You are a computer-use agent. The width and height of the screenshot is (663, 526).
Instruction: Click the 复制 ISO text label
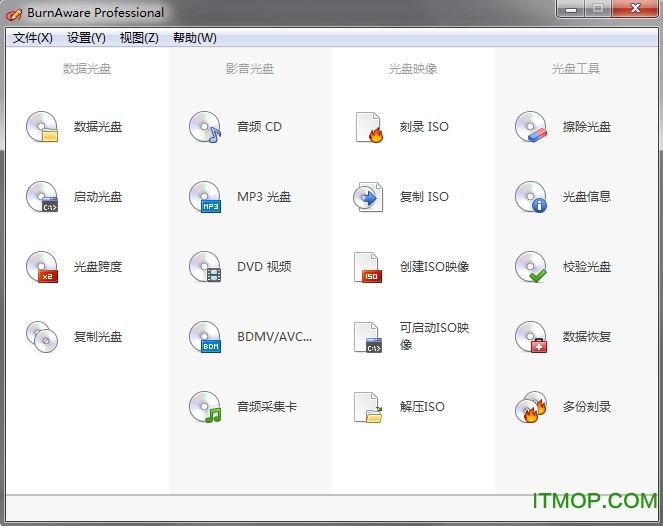tap(424, 197)
